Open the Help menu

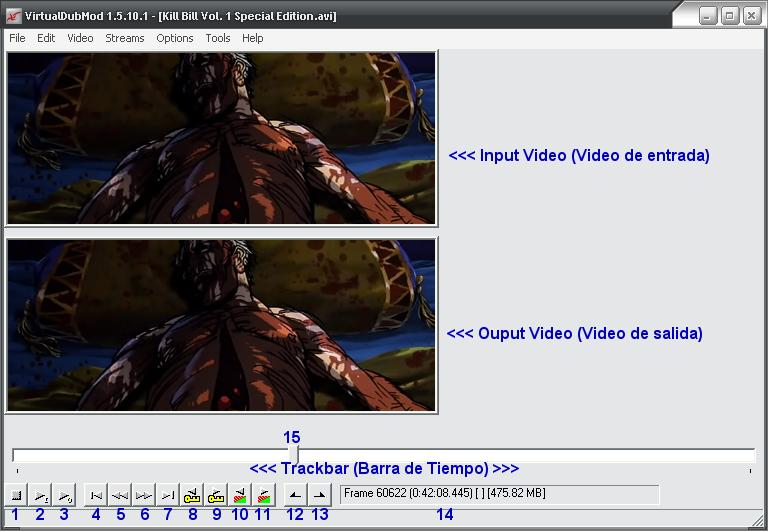pyautogui.click(x=253, y=38)
